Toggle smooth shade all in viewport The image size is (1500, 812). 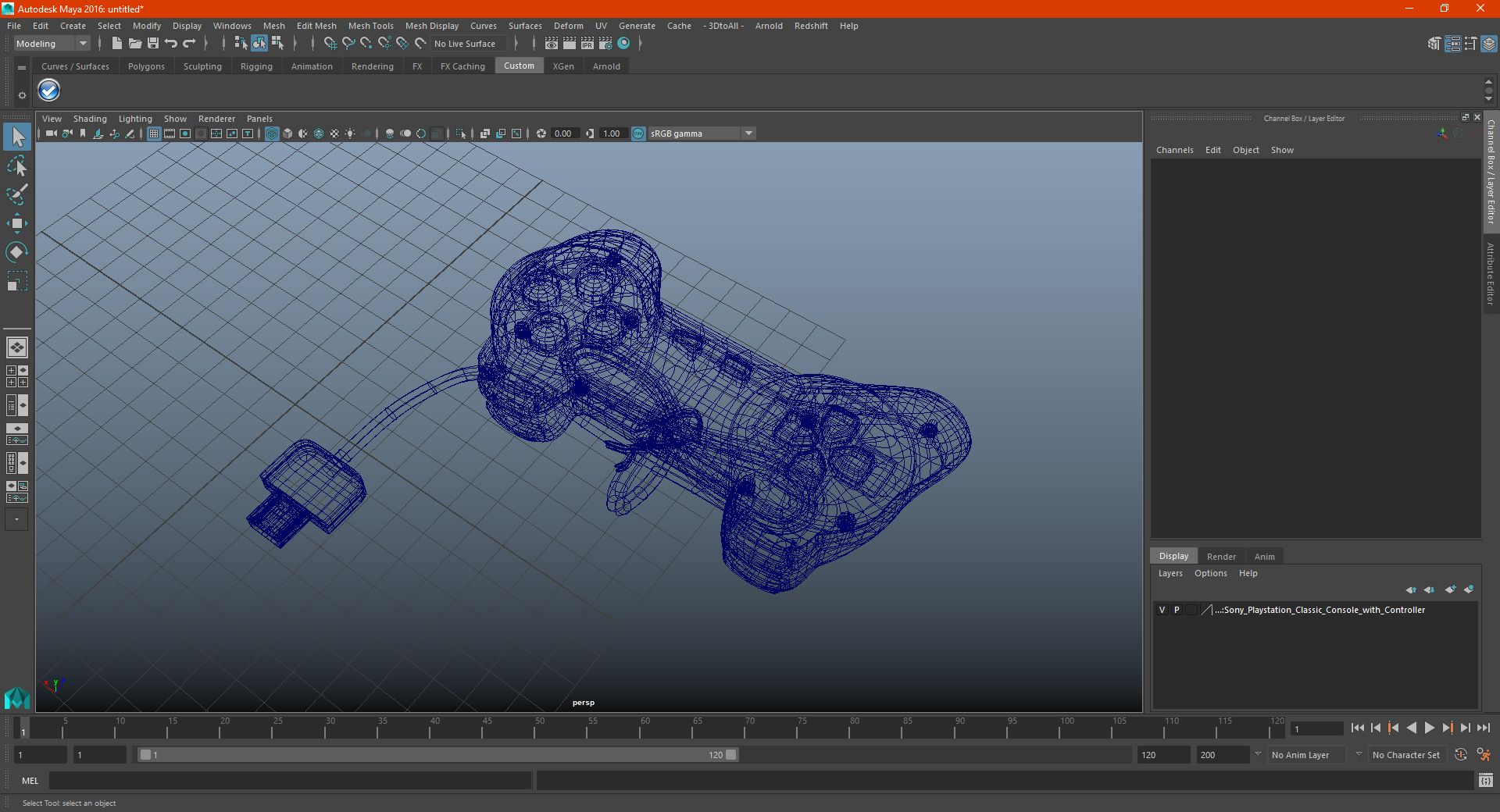point(287,134)
